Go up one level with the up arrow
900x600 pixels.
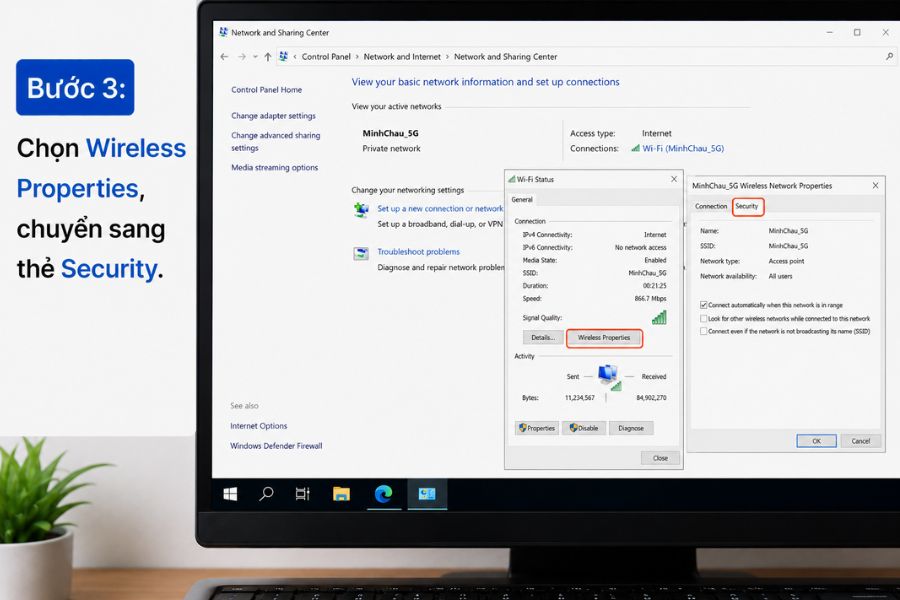coord(267,57)
